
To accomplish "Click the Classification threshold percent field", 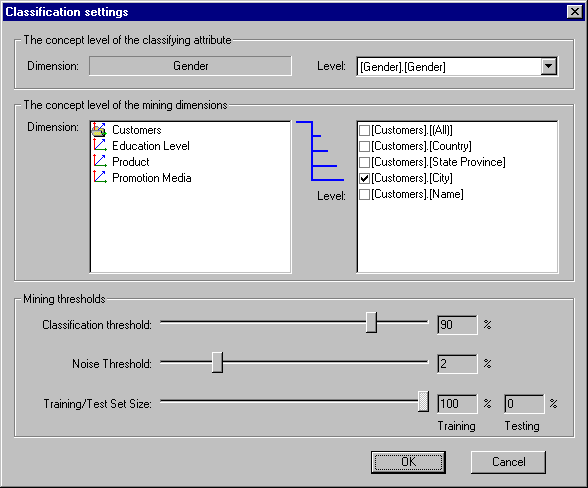I will (457, 325).
